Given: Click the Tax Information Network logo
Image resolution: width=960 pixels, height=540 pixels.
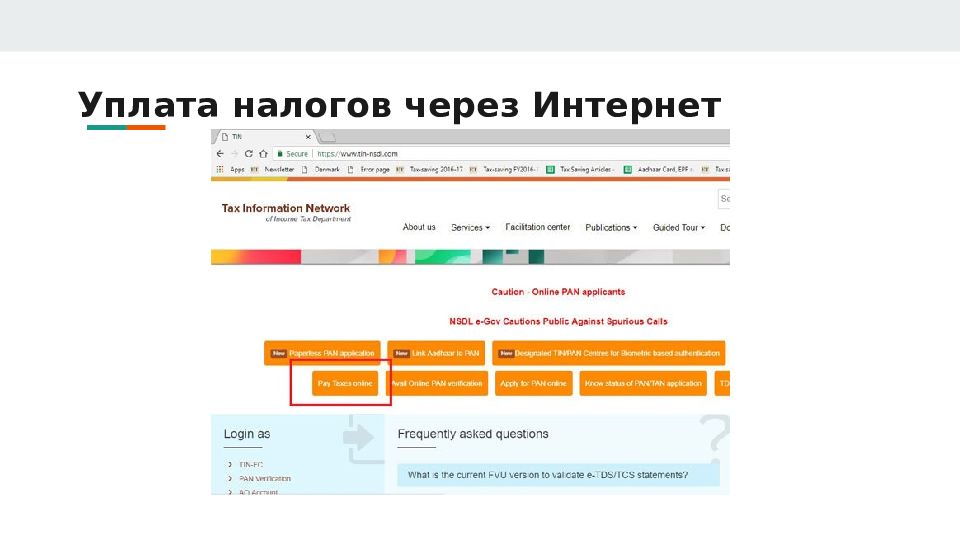Looking at the screenshot, I should tap(286, 212).
